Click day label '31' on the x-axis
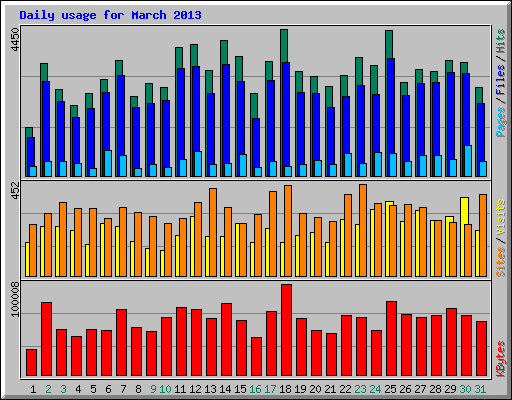The width and height of the screenshot is (512, 400). pos(480,389)
